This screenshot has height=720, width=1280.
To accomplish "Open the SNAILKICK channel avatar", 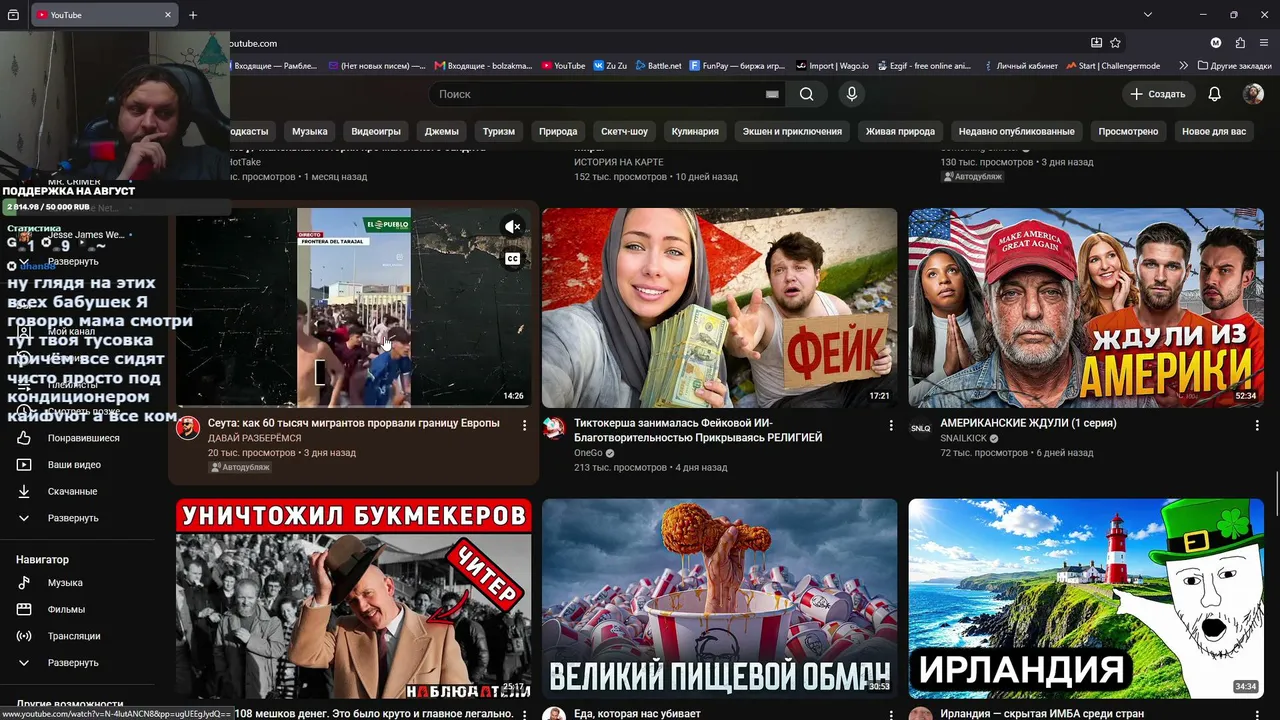I will [x=920, y=428].
